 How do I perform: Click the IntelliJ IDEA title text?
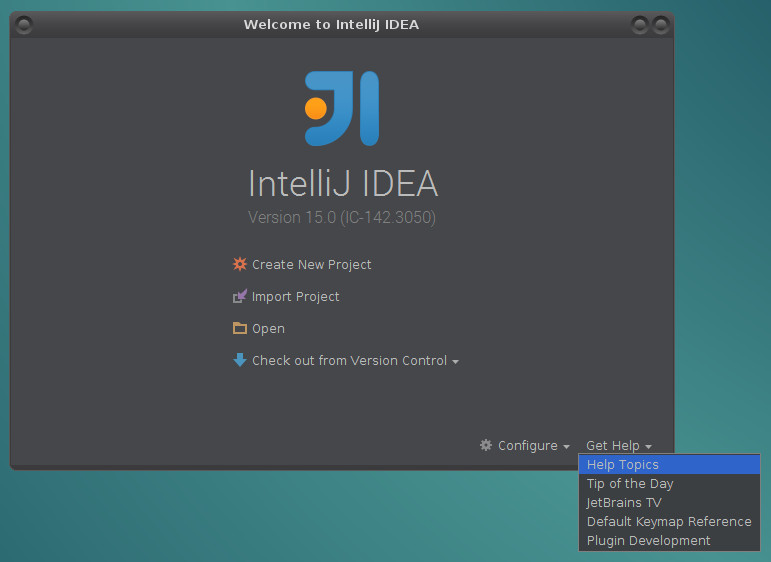point(343,183)
